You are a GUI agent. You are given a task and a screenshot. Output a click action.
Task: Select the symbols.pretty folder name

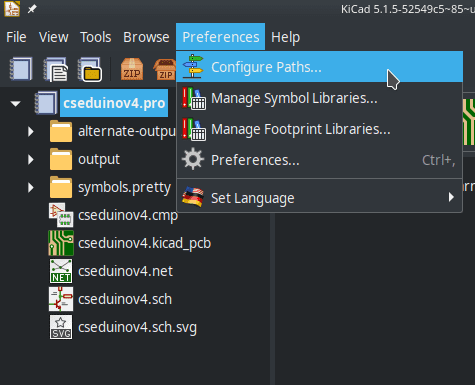pos(125,188)
